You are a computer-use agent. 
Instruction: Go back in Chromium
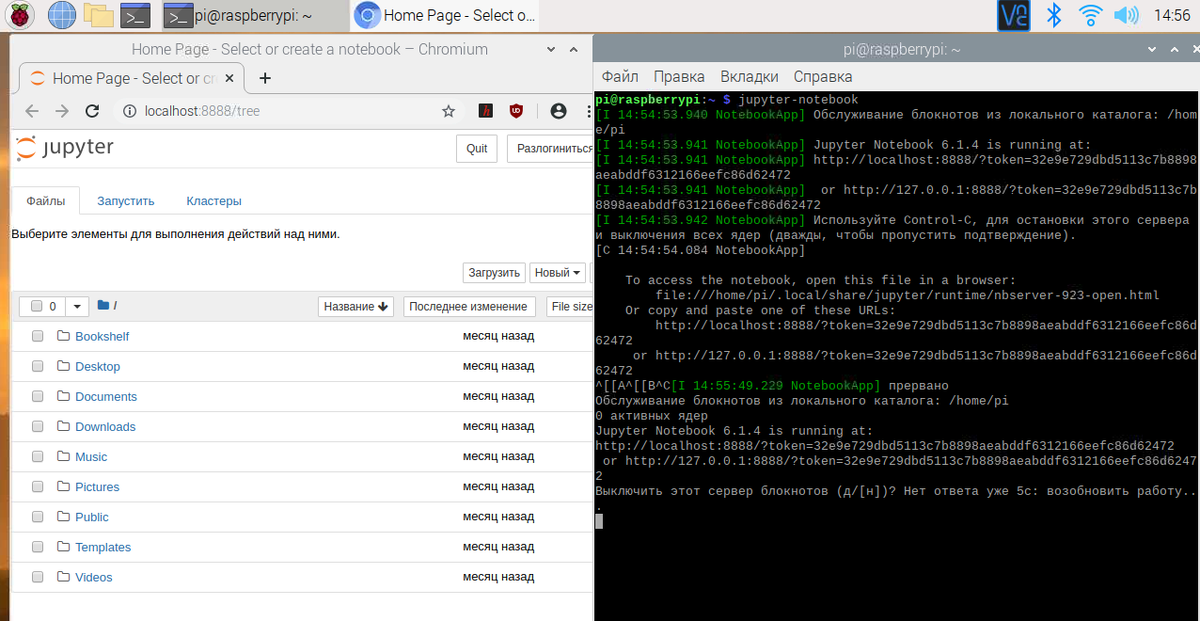(x=32, y=111)
